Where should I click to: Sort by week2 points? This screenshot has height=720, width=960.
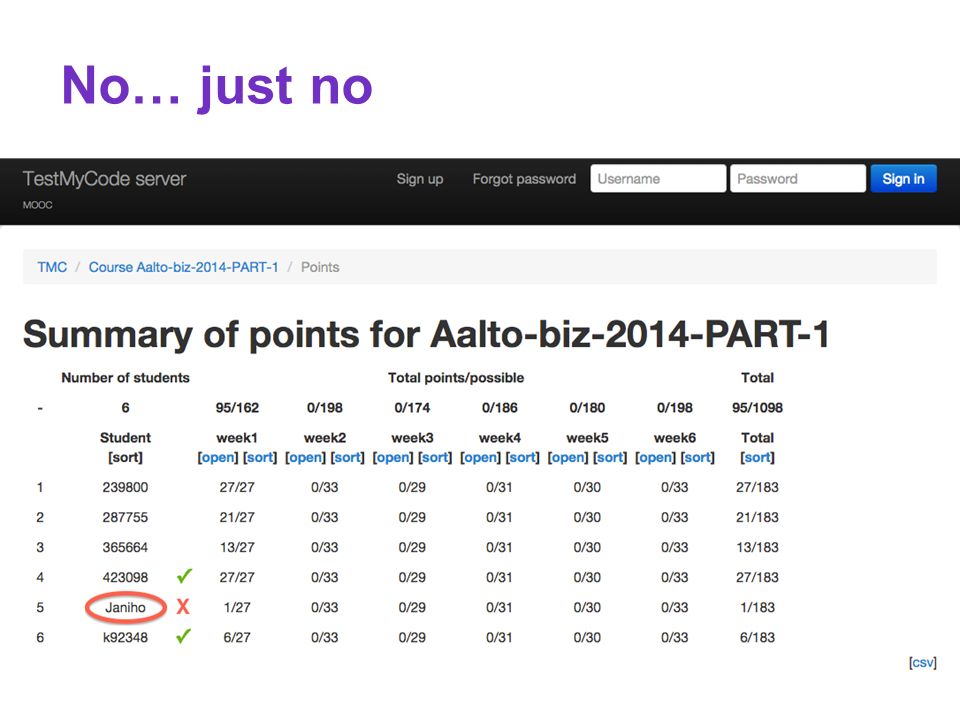coord(348,457)
